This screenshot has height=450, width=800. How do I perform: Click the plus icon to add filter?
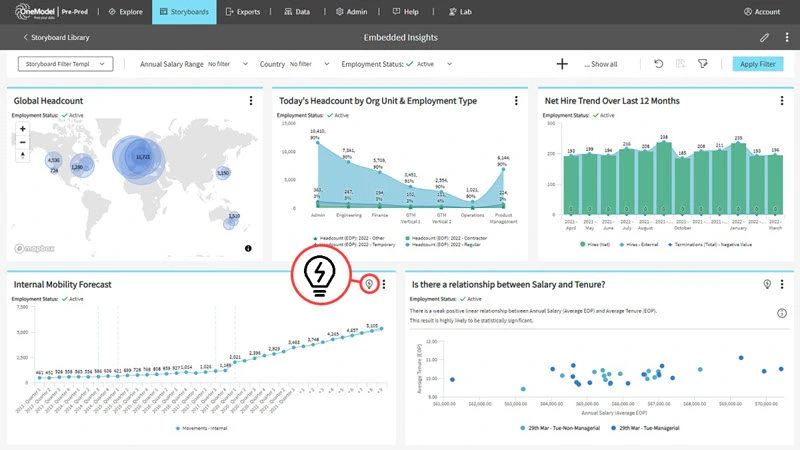562,64
